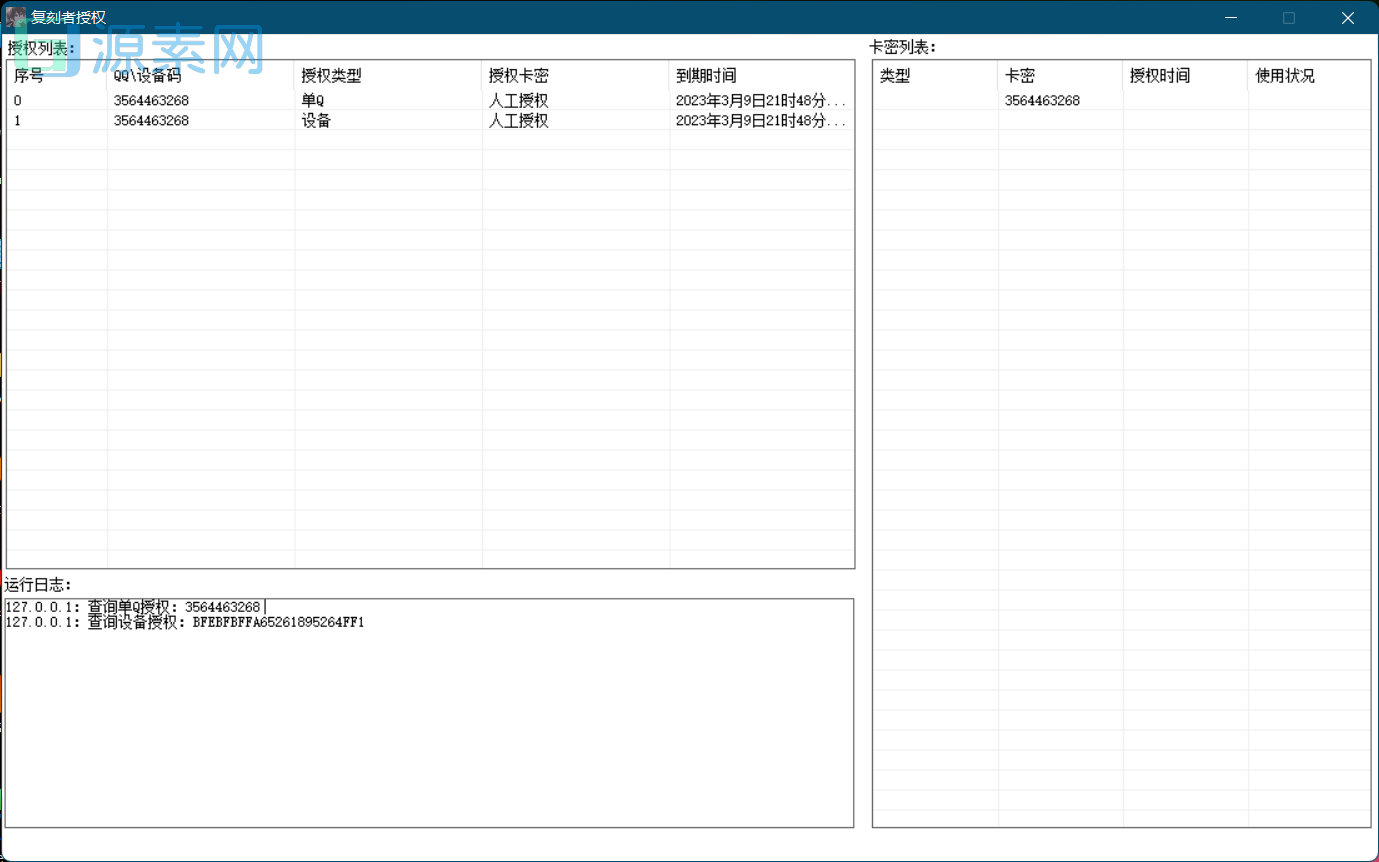The image size is (1379, 862).
Task: Select the row numbered 0 in 授权列表
Action: point(18,101)
